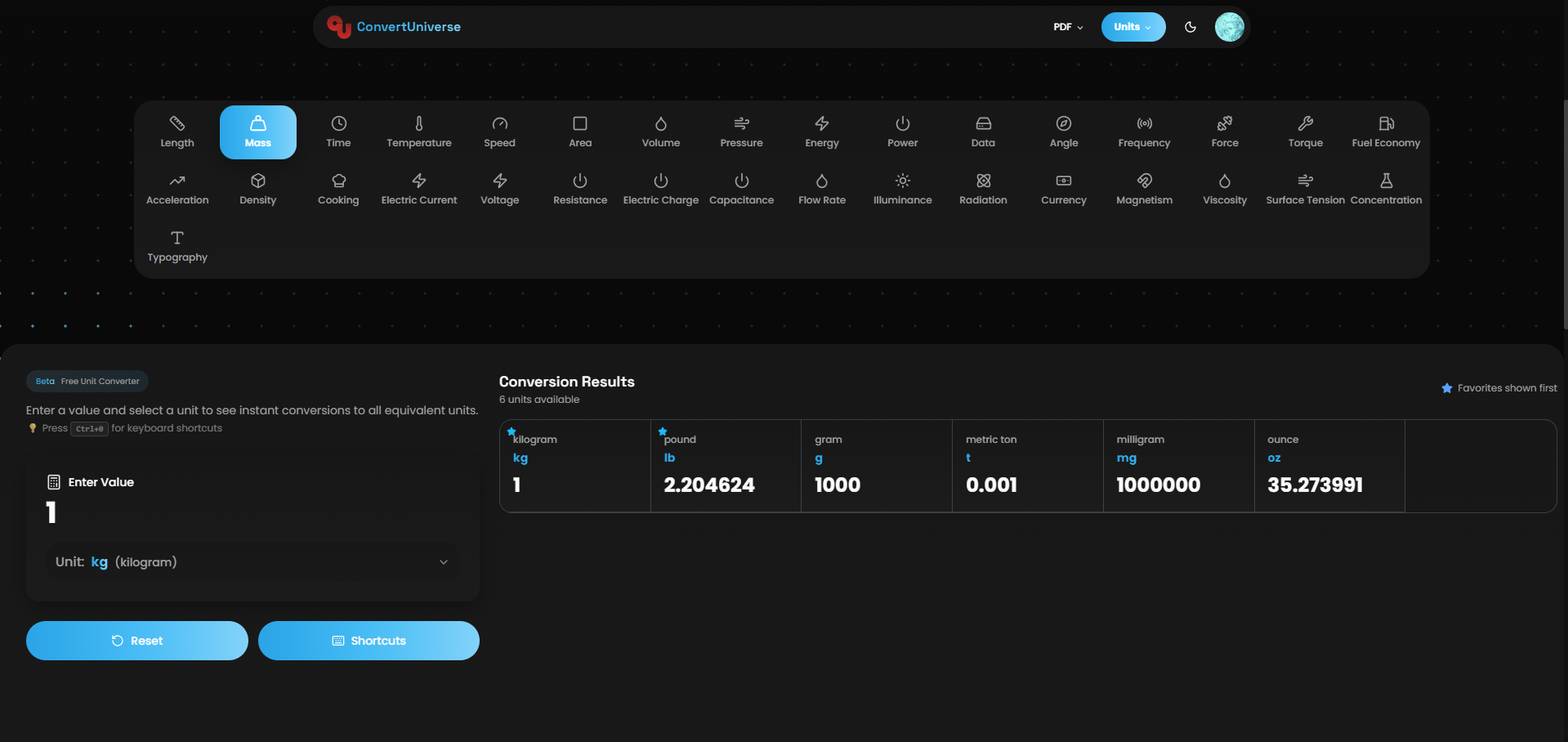Open the Data storage category
Viewport: 1568px width, 742px height.
click(983, 132)
